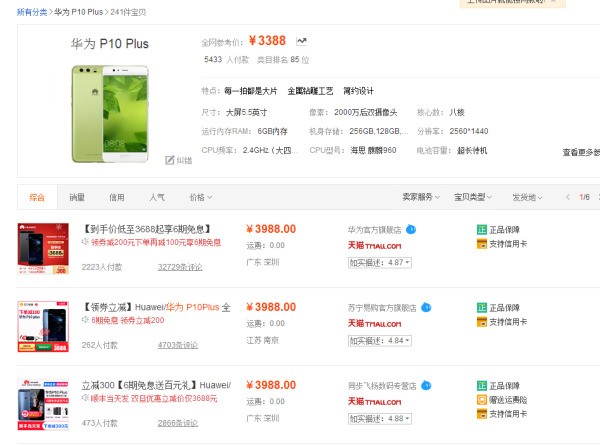This screenshot has height=446, width=600.
Task: Click the 纠错 edit icon
Action: tap(170, 160)
